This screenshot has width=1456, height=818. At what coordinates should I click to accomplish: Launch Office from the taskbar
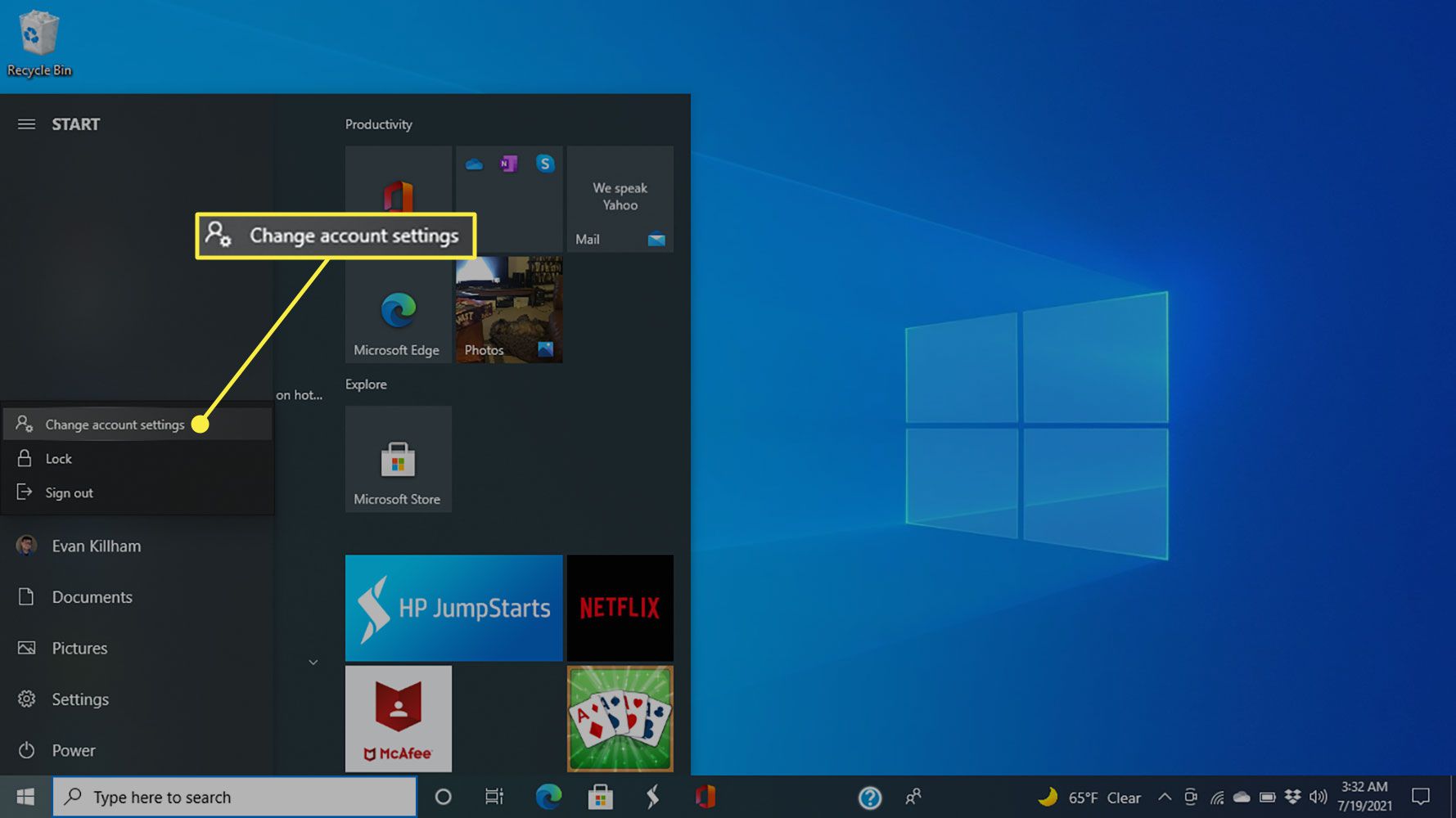tap(705, 797)
